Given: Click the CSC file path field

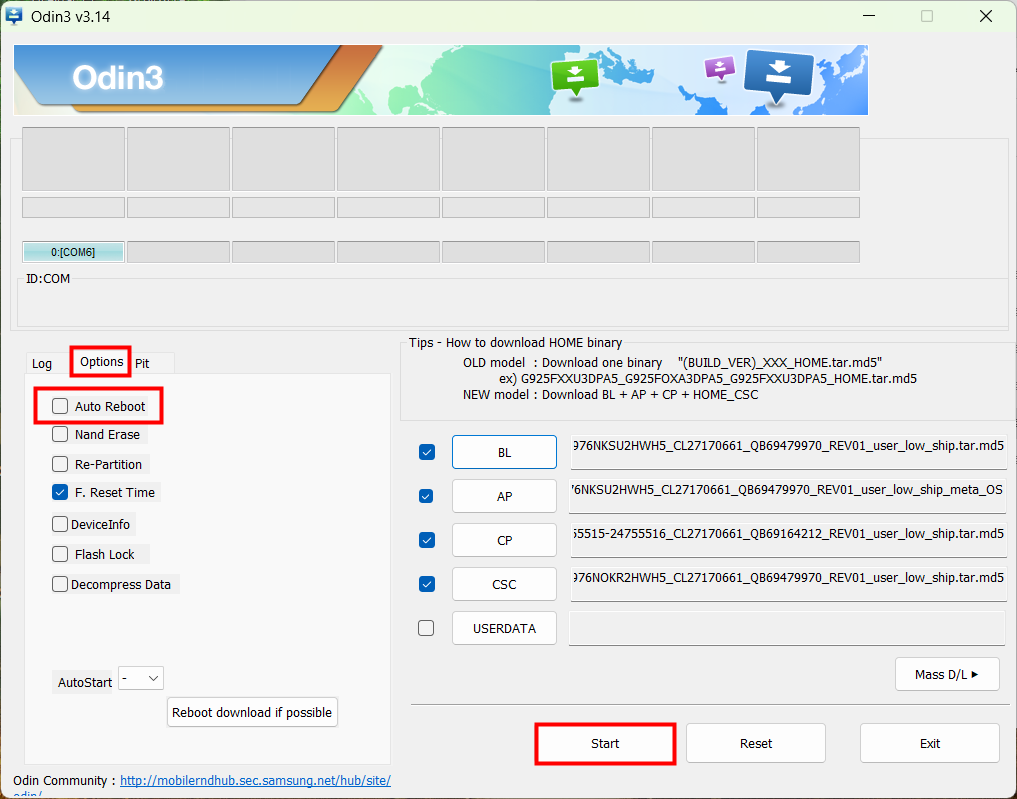Looking at the screenshot, I should [x=788, y=584].
